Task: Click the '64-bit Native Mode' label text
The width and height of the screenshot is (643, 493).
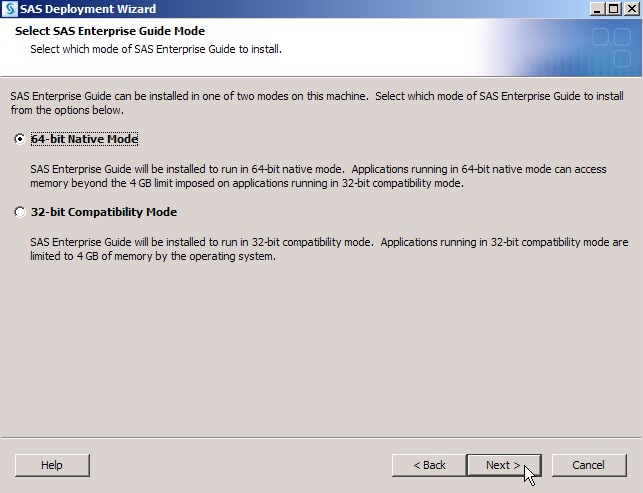Action: [84, 139]
